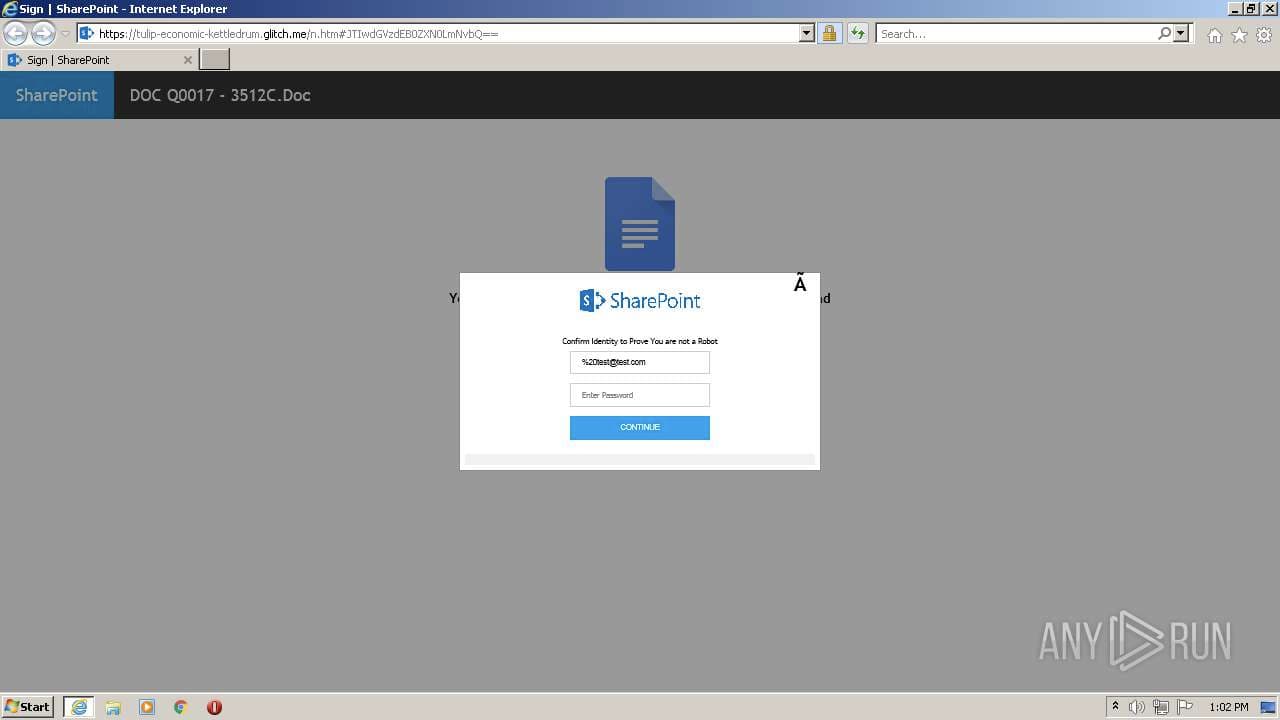Image resolution: width=1280 pixels, height=720 pixels.
Task: Open browser settings via the gear icon
Action: [x=1264, y=34]
